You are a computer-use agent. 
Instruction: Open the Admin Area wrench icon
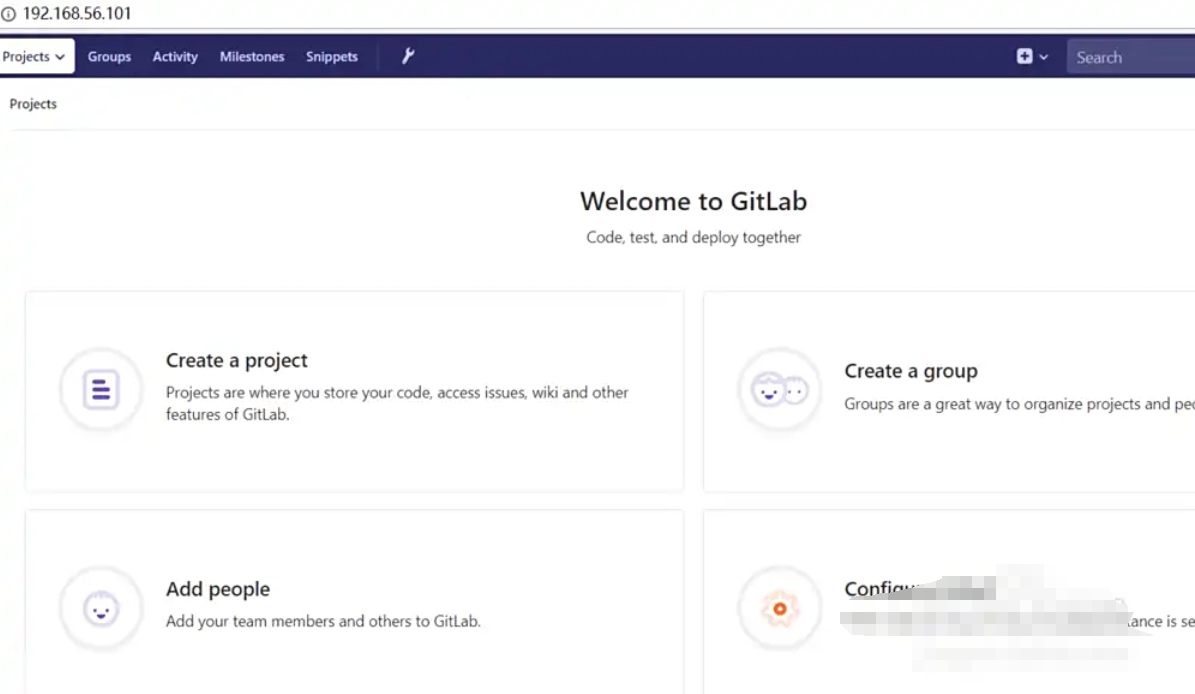tap(408, 56)
